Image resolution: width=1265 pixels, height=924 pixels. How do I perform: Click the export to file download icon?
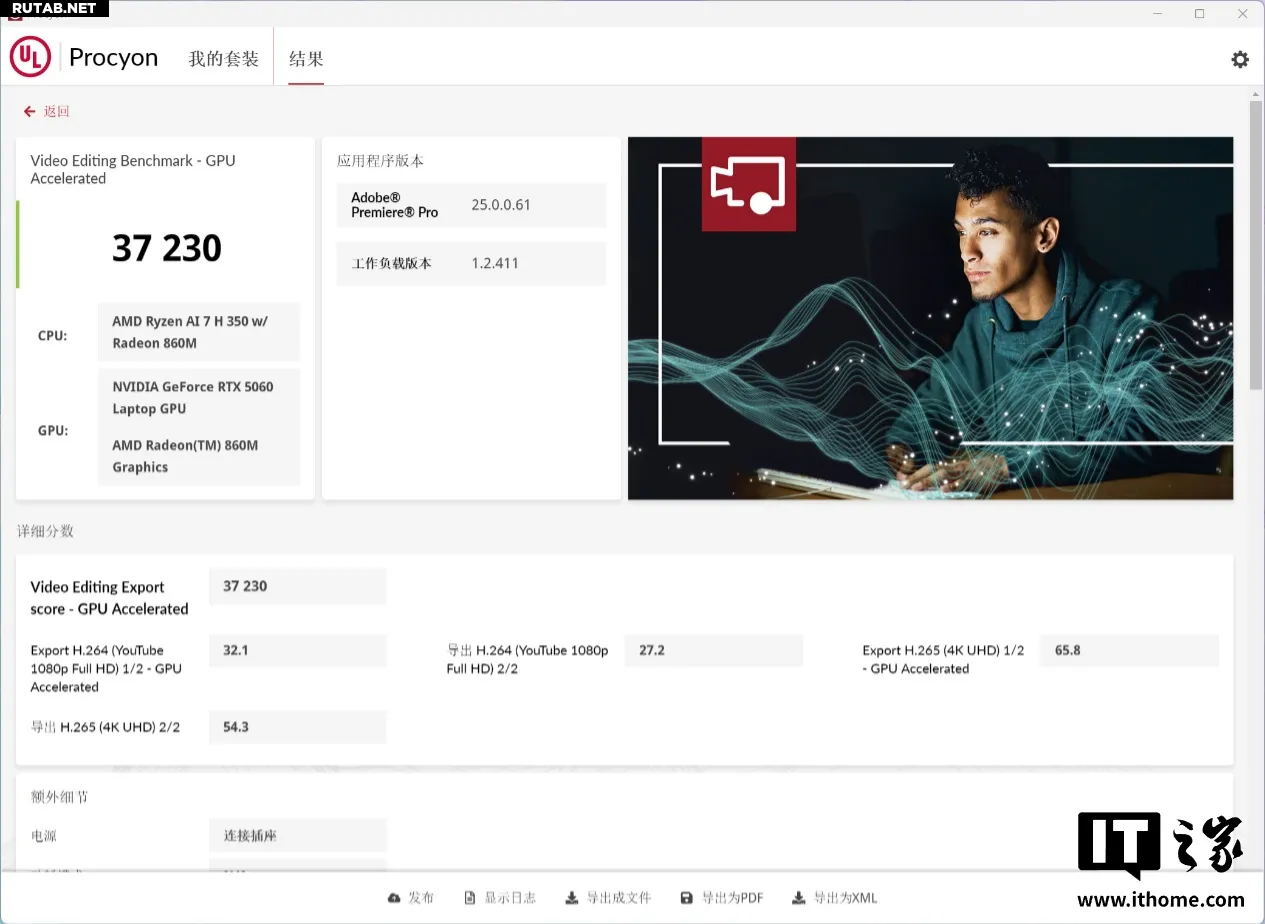click(571, 898)
